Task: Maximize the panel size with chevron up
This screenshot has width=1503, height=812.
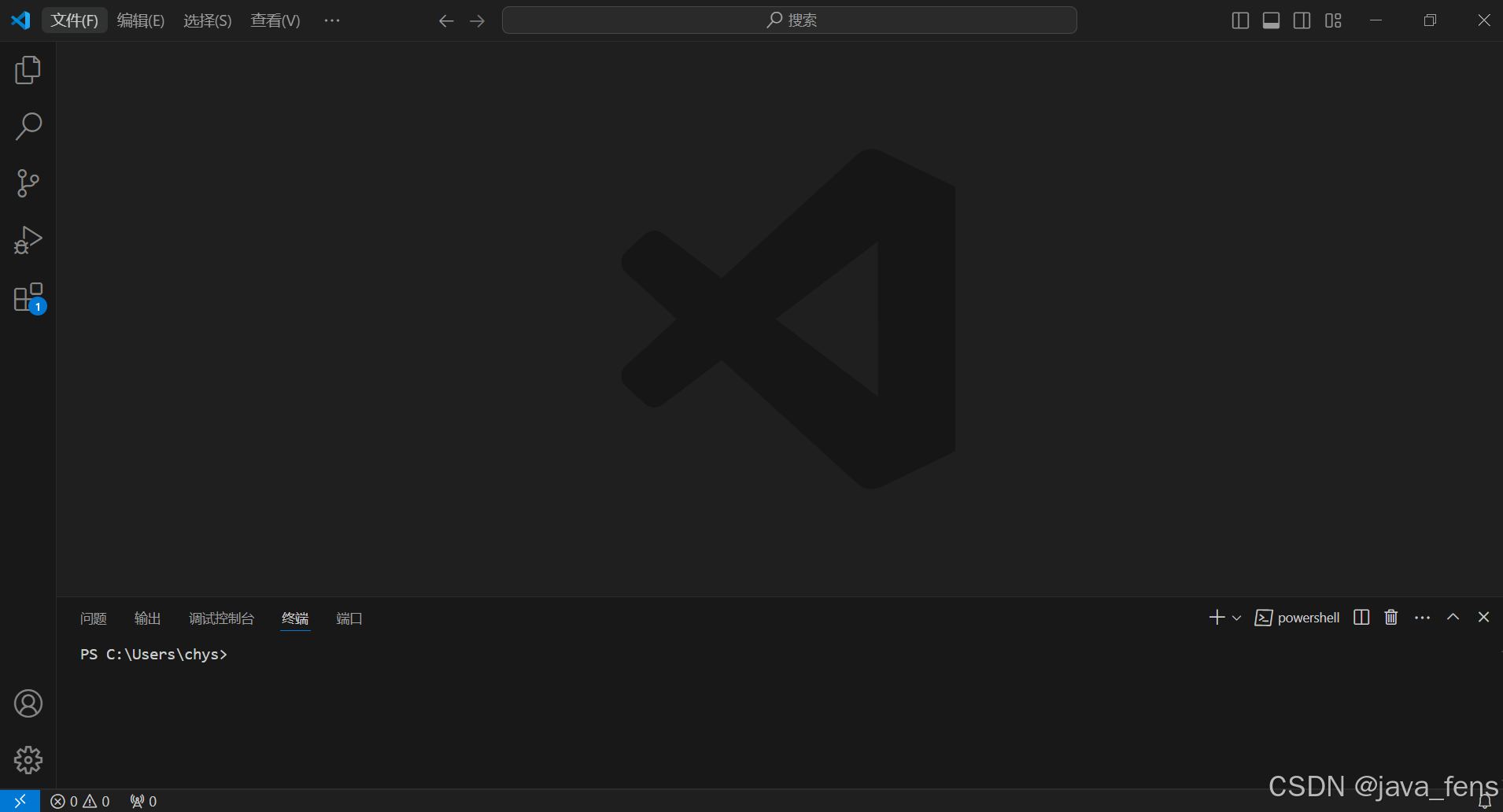Action: (x=1453, y=618)
